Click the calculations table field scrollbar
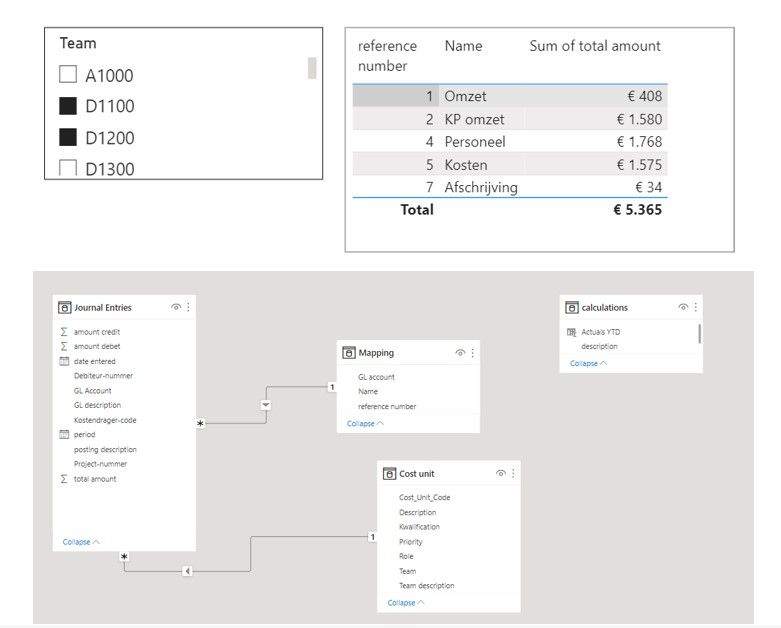This screenshot has width=781, height=628. pos(699,334)
